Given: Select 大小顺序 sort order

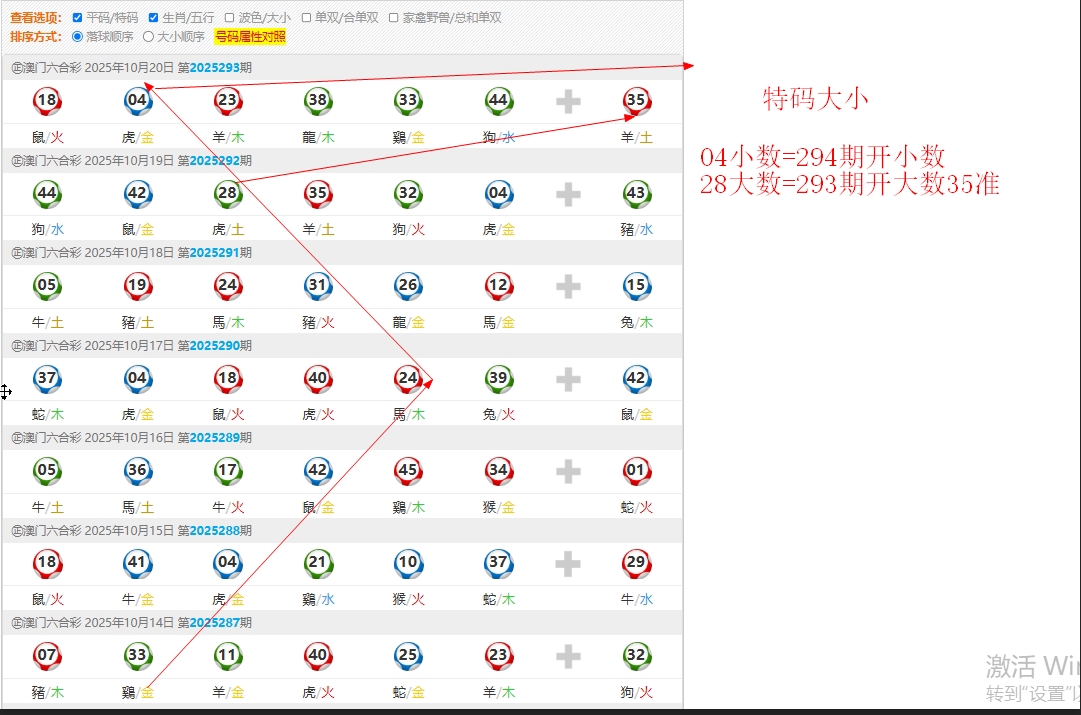Looking at the screenshot, I should (149, 37).
